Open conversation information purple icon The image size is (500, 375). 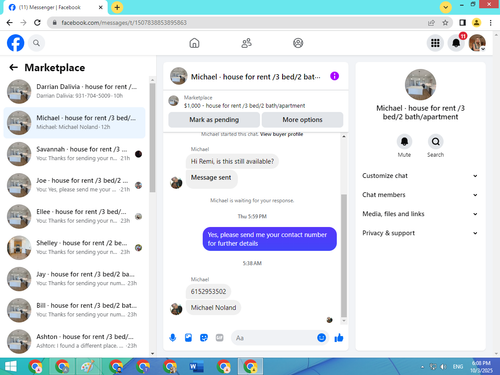coord(334,76)
